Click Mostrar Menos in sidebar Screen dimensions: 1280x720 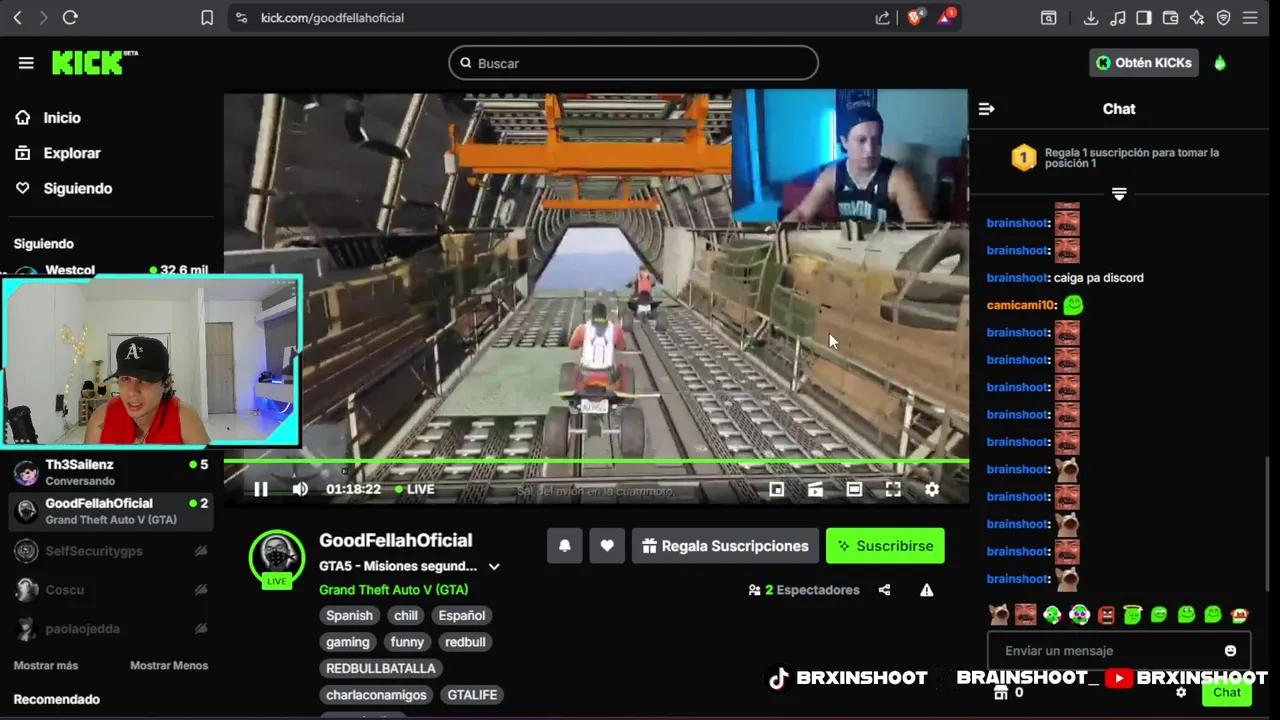(169, 666)
